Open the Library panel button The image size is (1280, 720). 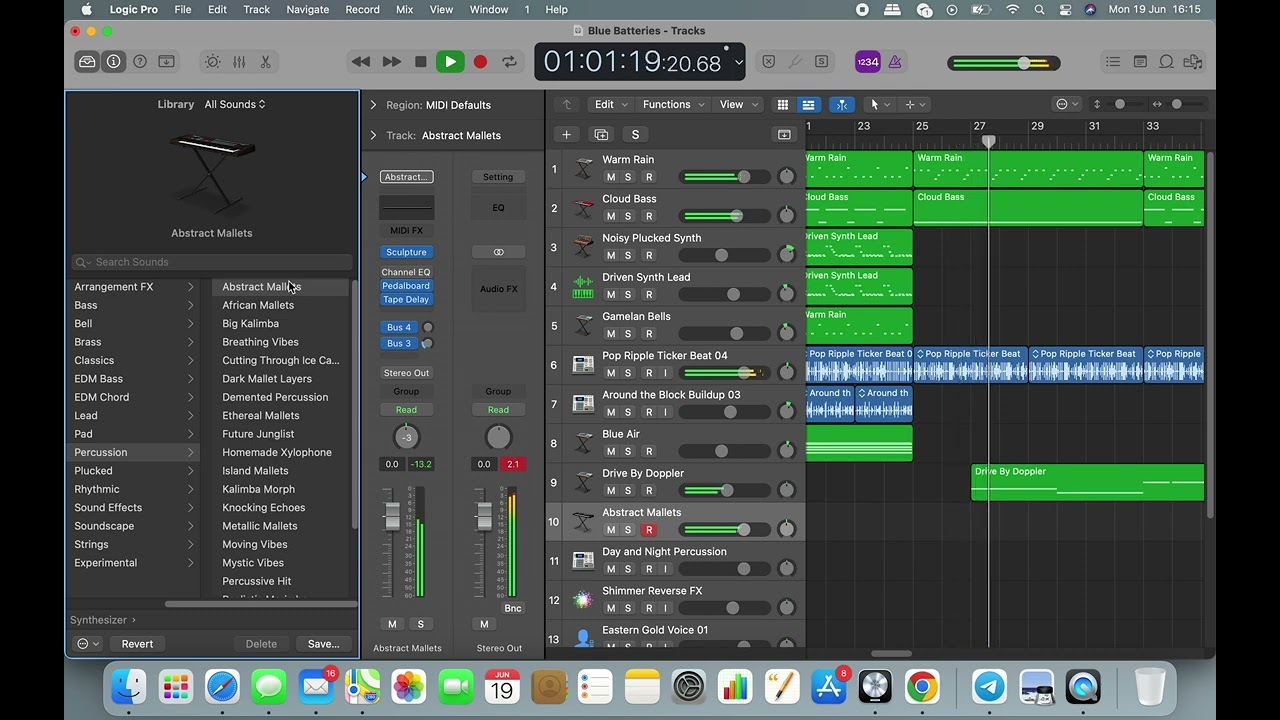point(87,62)
